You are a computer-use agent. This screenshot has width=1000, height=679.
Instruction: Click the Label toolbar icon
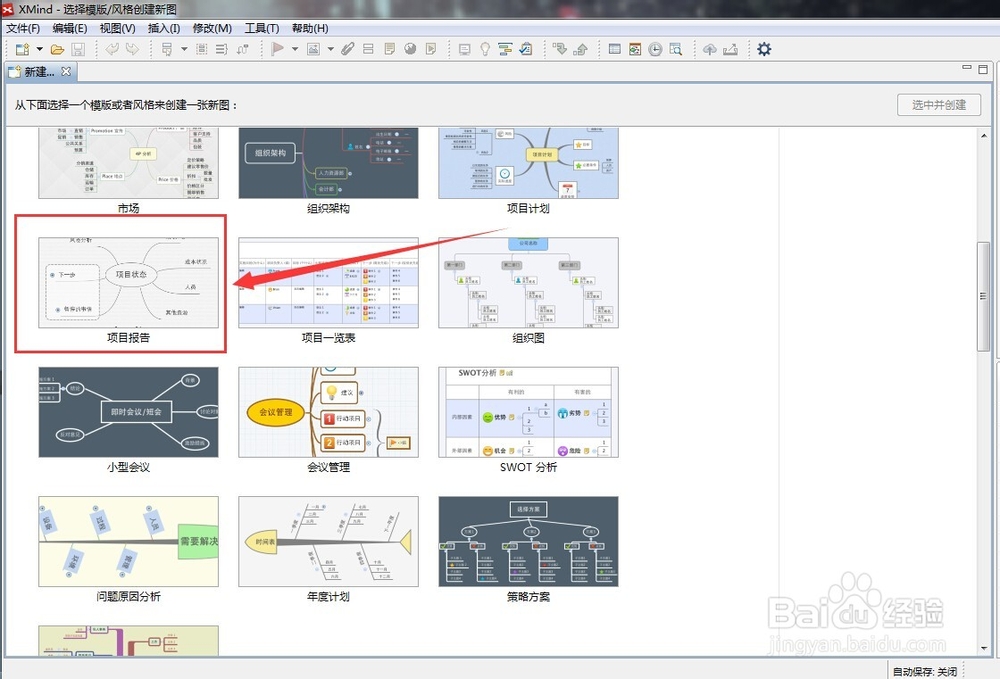coord(368,49)
